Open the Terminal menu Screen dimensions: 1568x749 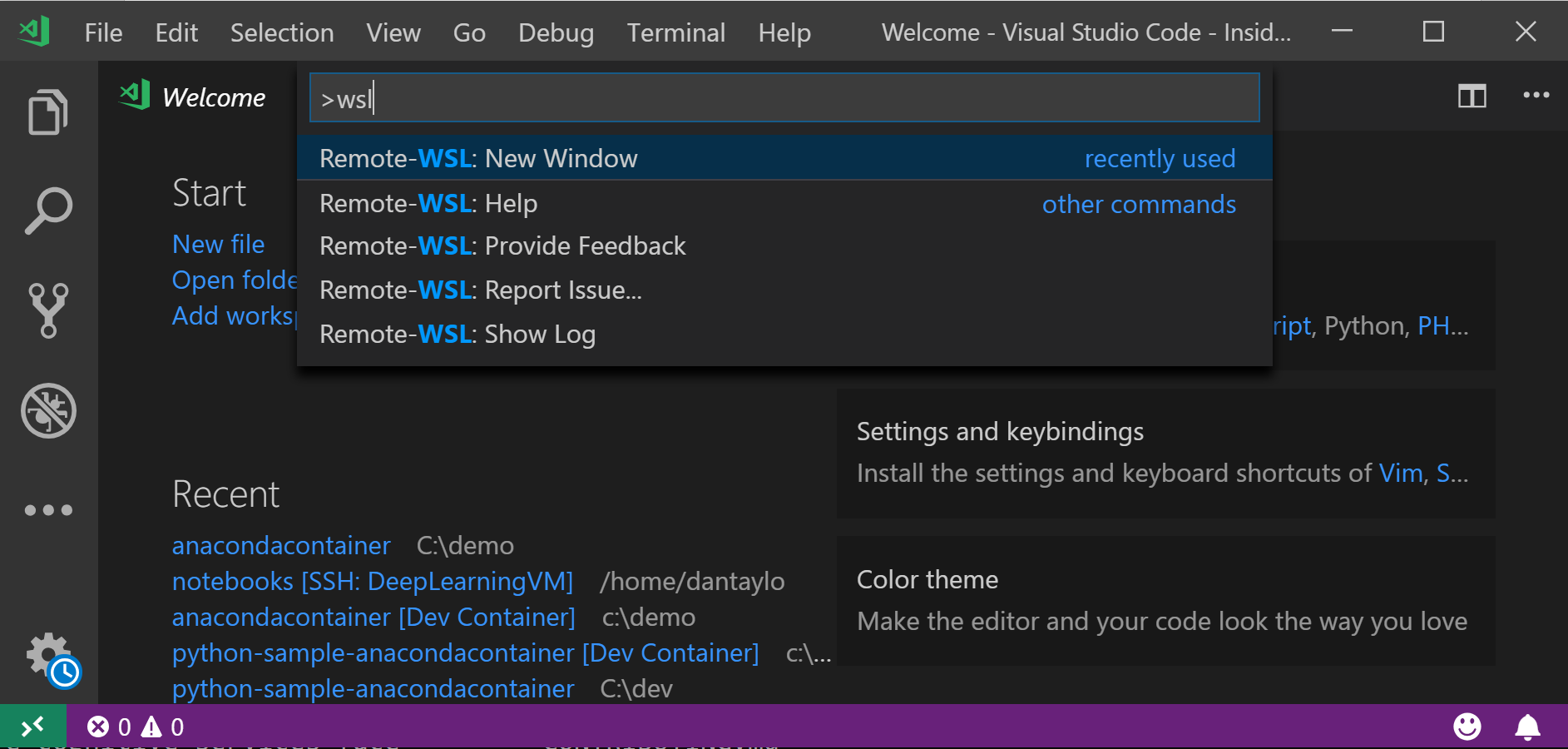[x=675, y=32]
